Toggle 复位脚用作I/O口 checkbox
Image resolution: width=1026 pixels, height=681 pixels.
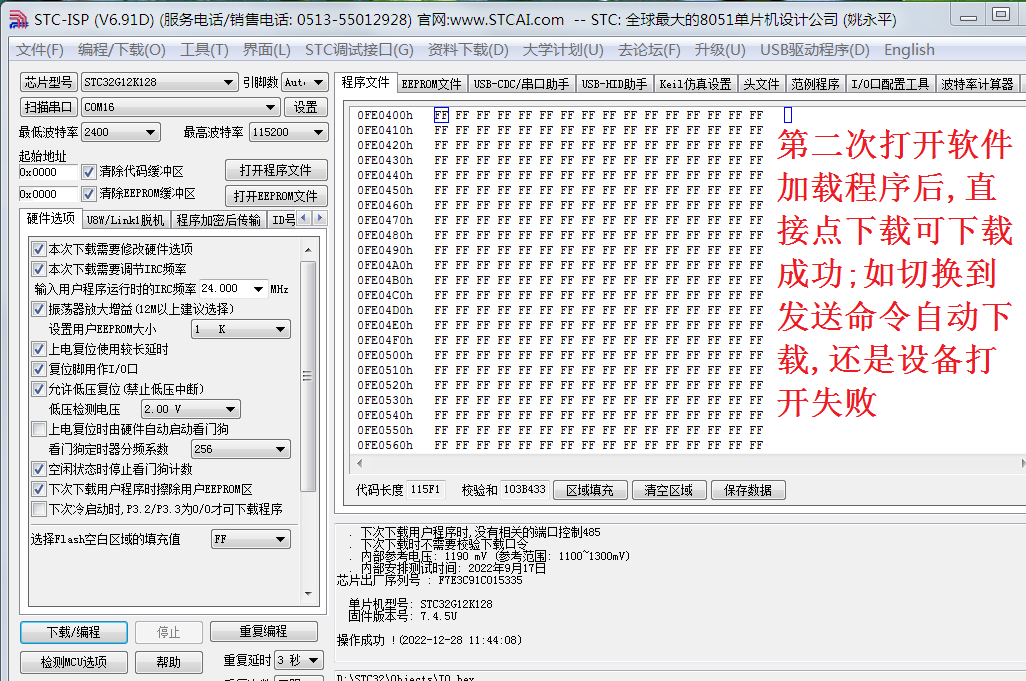(x=39, y=369)
